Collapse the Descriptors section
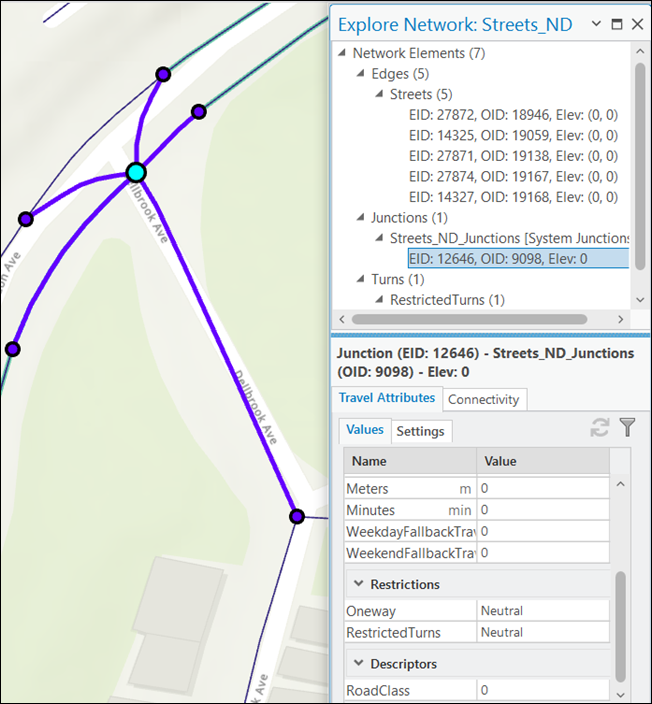Viewport: 652px width, 704px height. point(357,664)
